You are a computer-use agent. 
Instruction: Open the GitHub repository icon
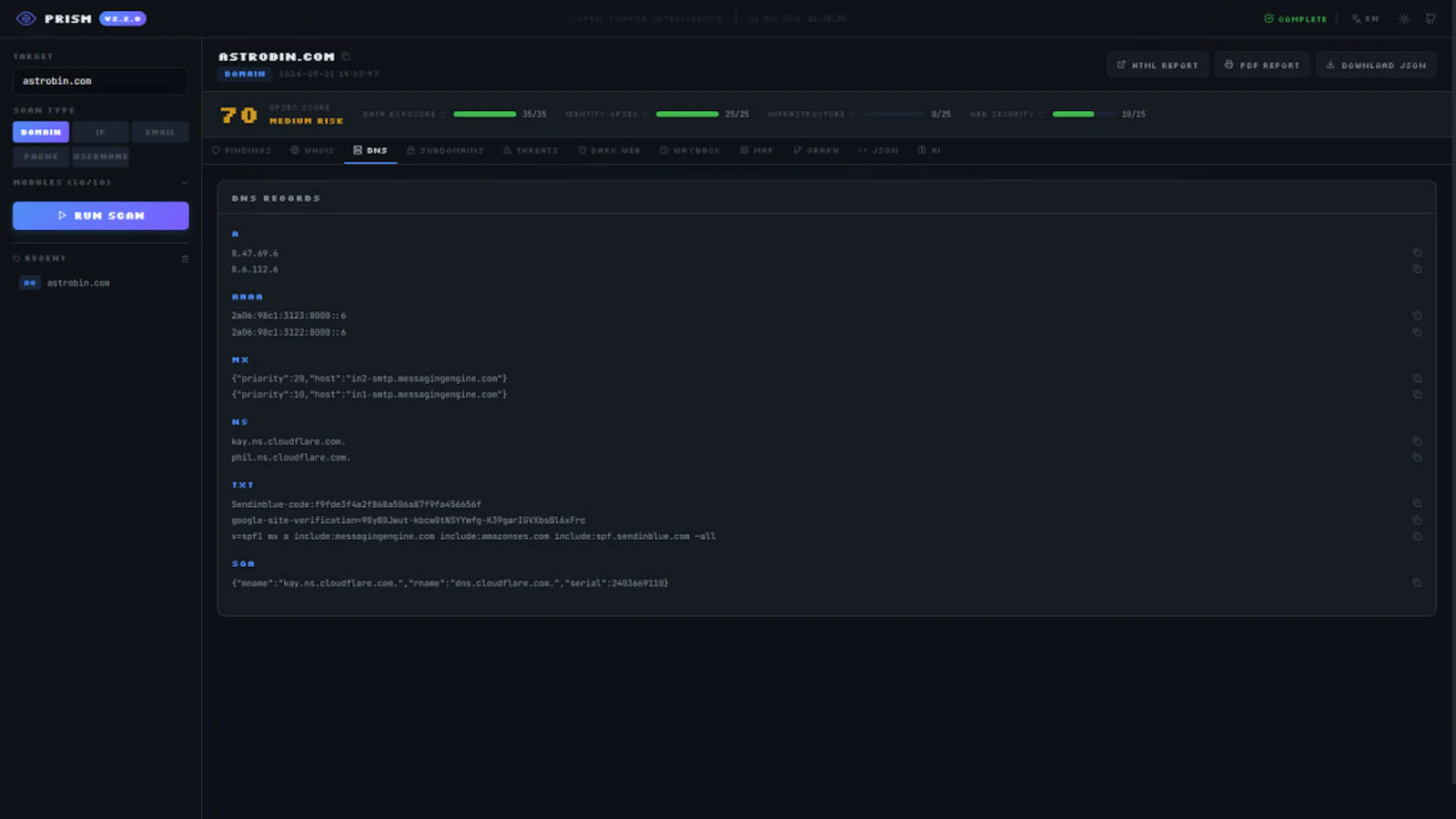click(x=1431, y=18)
